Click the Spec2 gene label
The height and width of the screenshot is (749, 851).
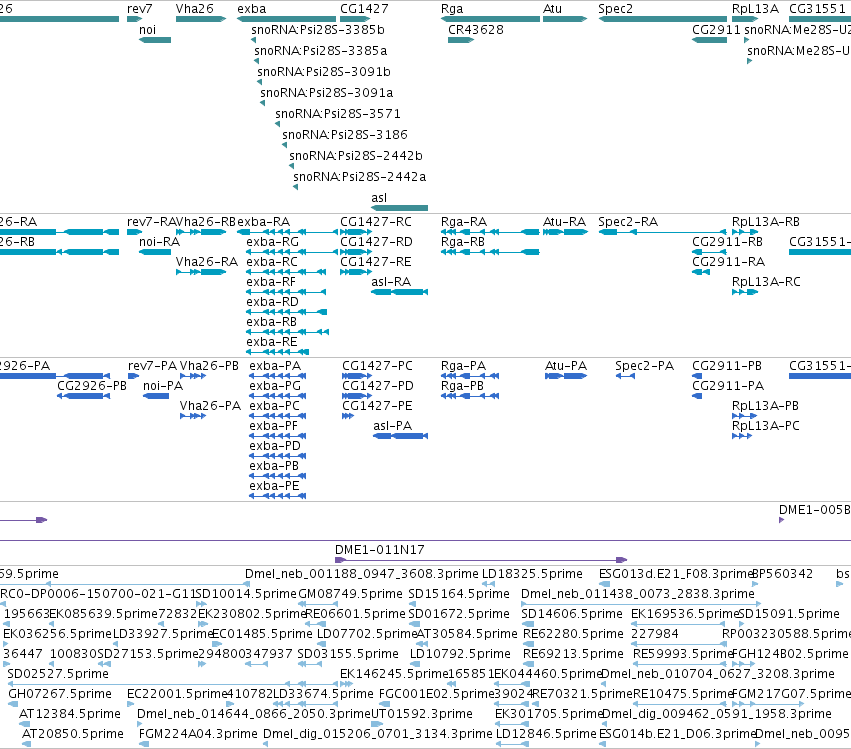click(615, 9)
